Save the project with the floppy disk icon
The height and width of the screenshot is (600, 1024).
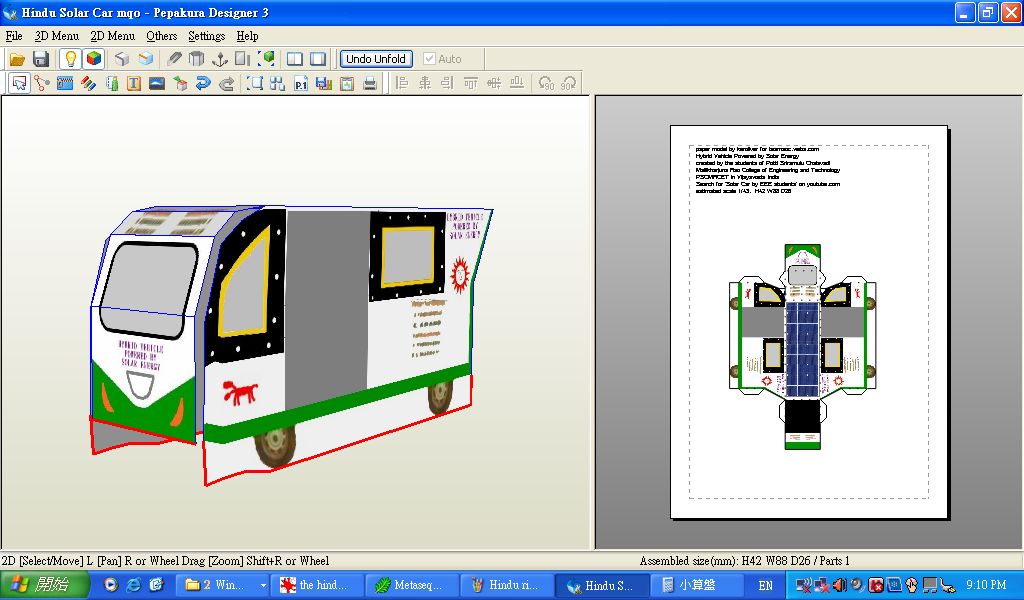coord(40,59)
